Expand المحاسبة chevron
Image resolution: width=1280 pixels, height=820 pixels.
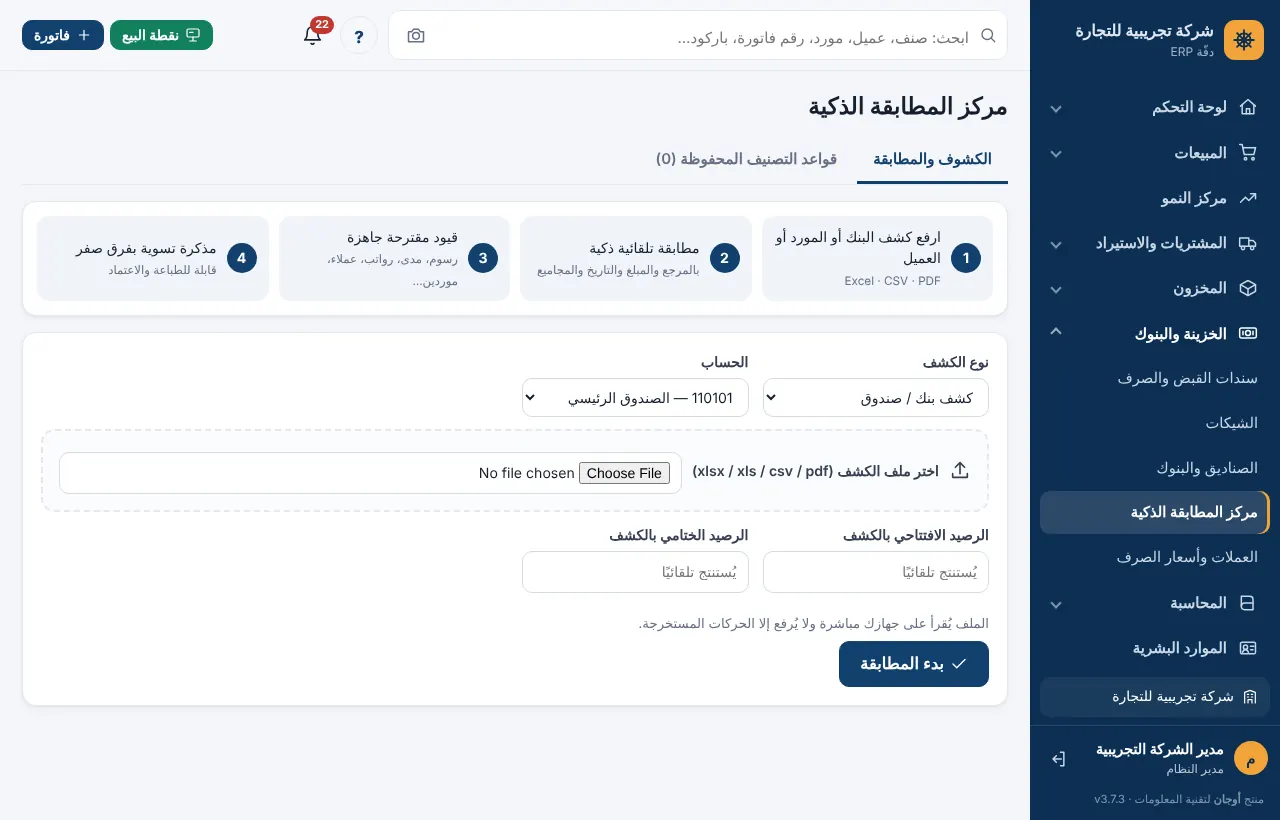[x=1056, y=604]
